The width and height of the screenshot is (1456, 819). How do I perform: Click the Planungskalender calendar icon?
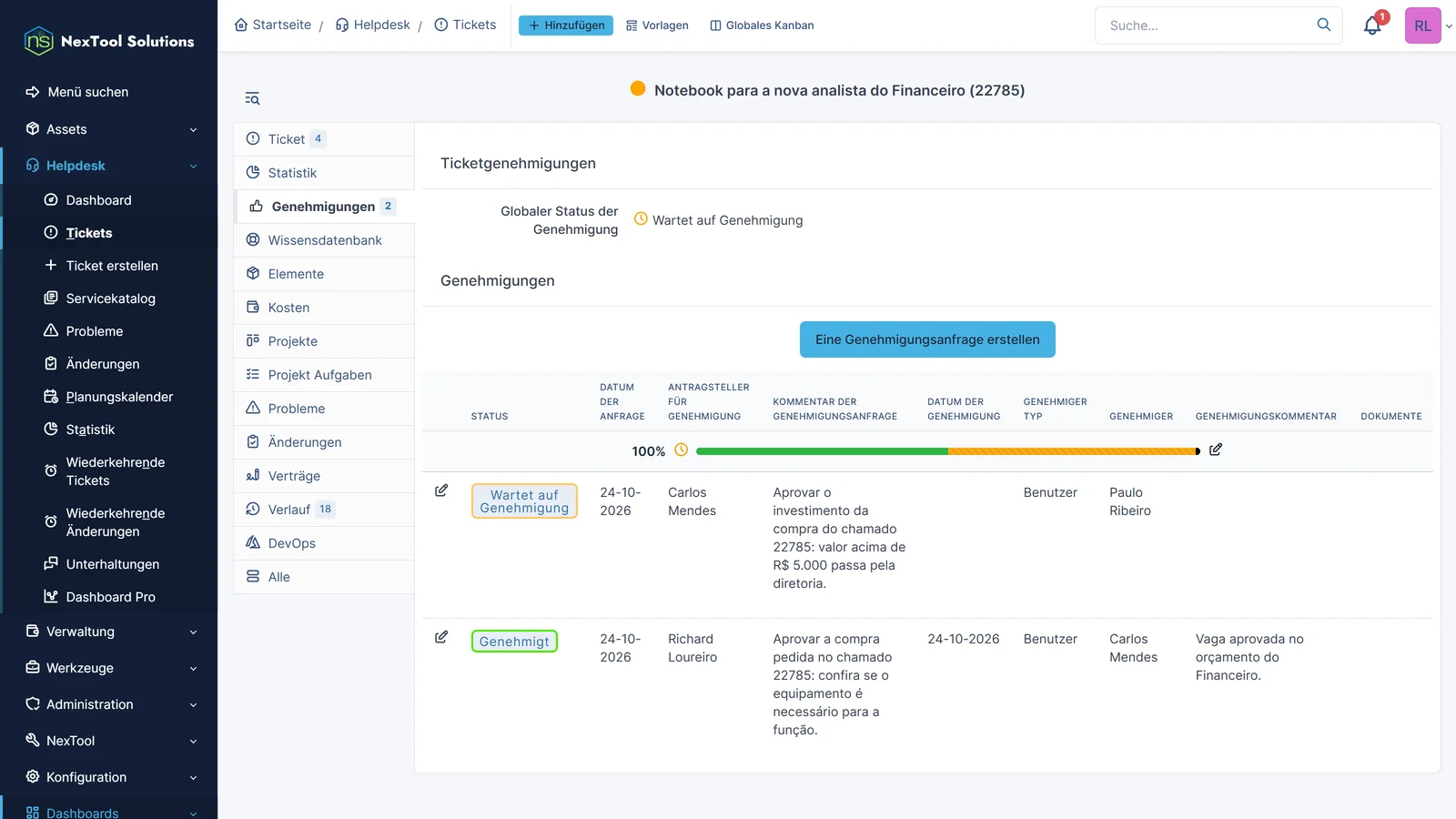tap(51, 396)
